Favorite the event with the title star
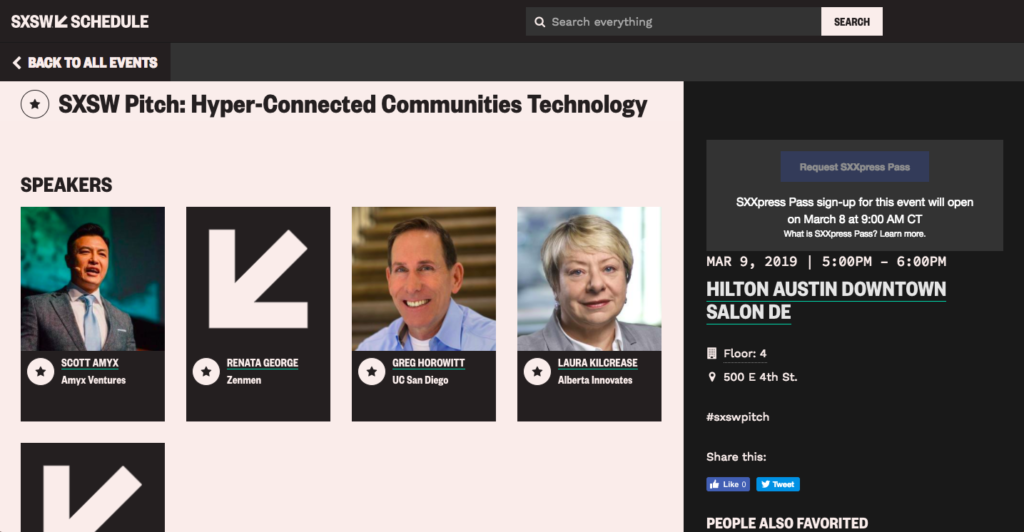Viewport: 1024px width, 532px height. coord(35,104)
